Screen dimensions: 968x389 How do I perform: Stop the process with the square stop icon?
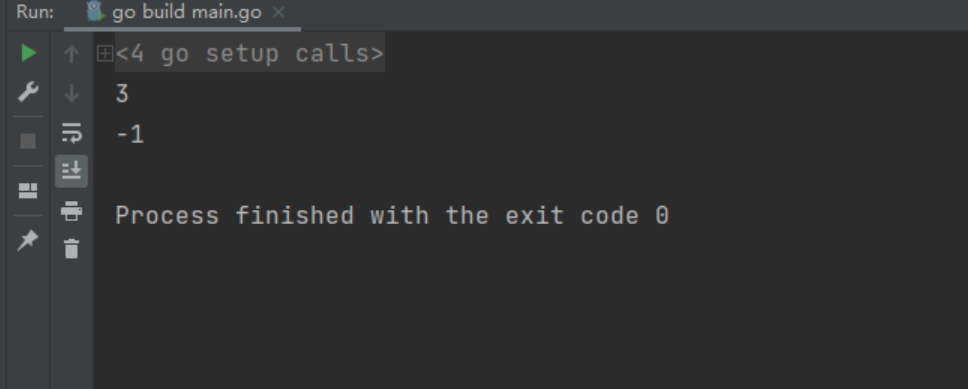pyautogui.click(x=28, y=141)
